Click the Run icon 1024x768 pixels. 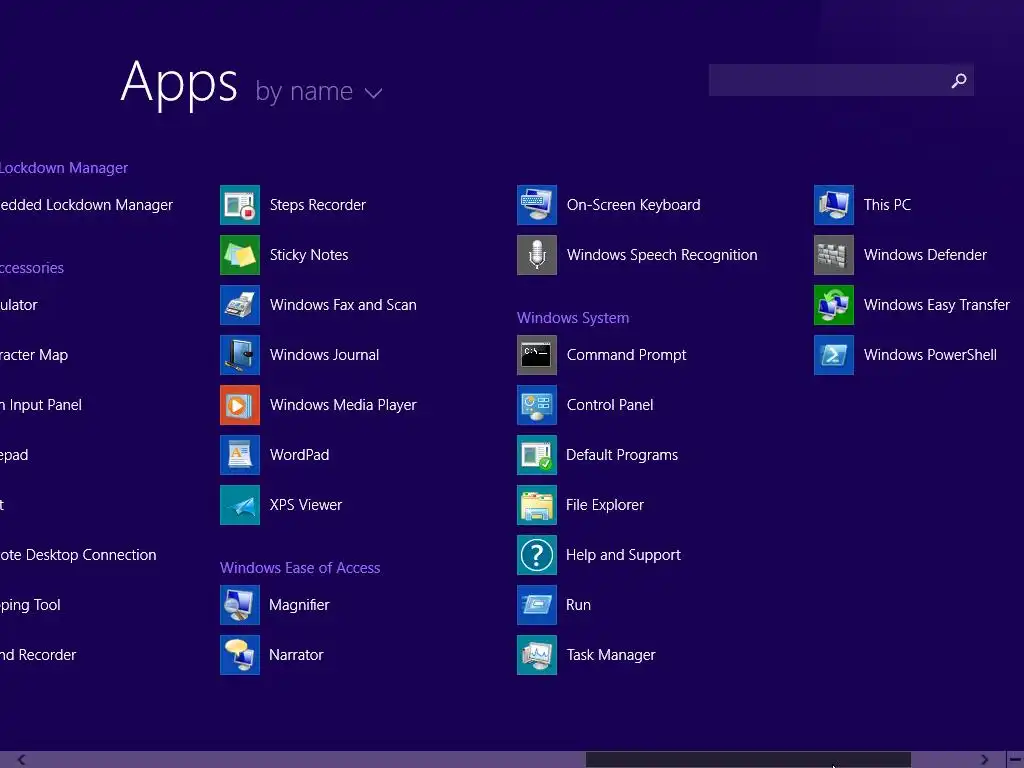coord(537,605)
